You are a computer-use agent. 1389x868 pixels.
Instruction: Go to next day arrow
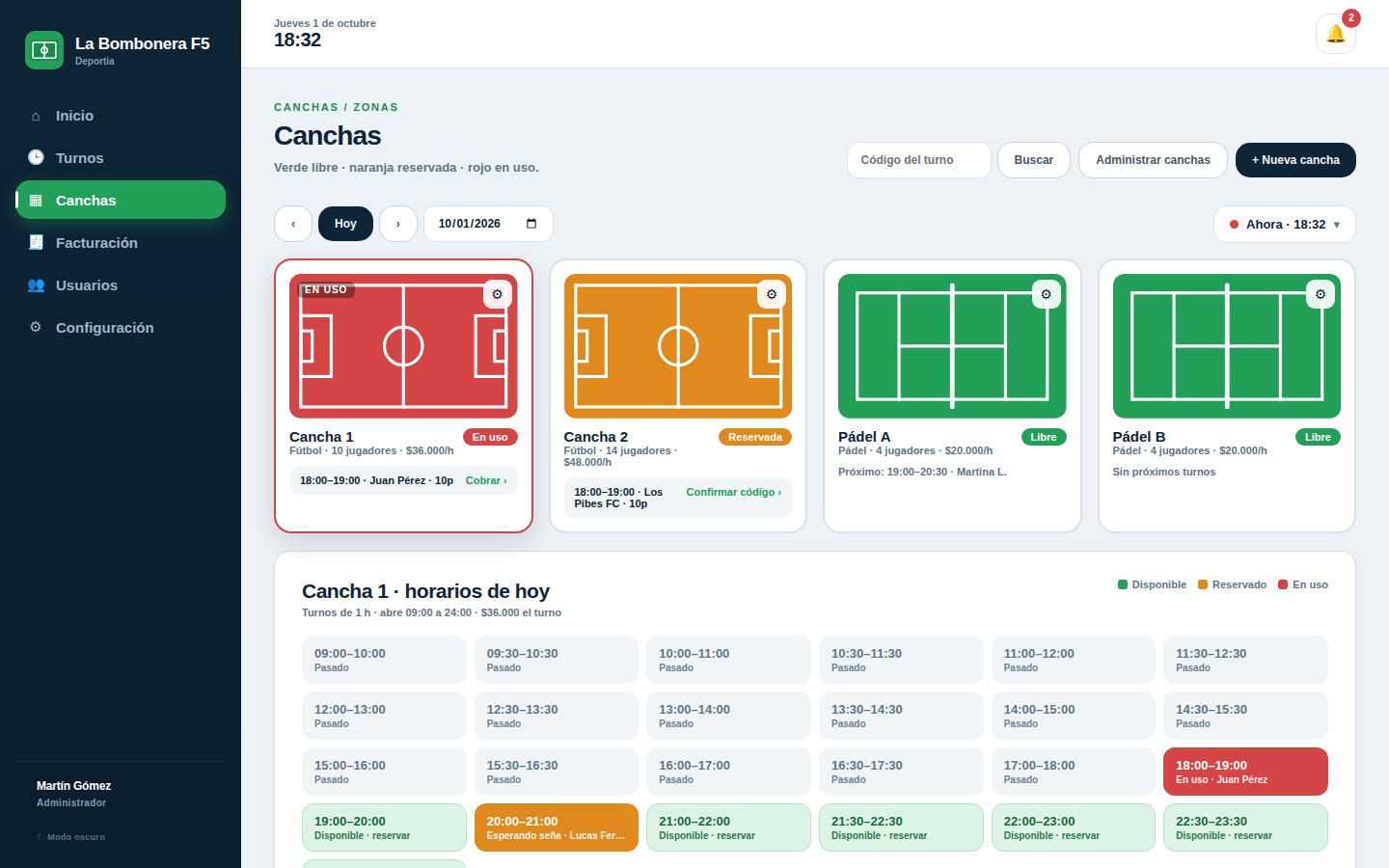coord(398,224)
